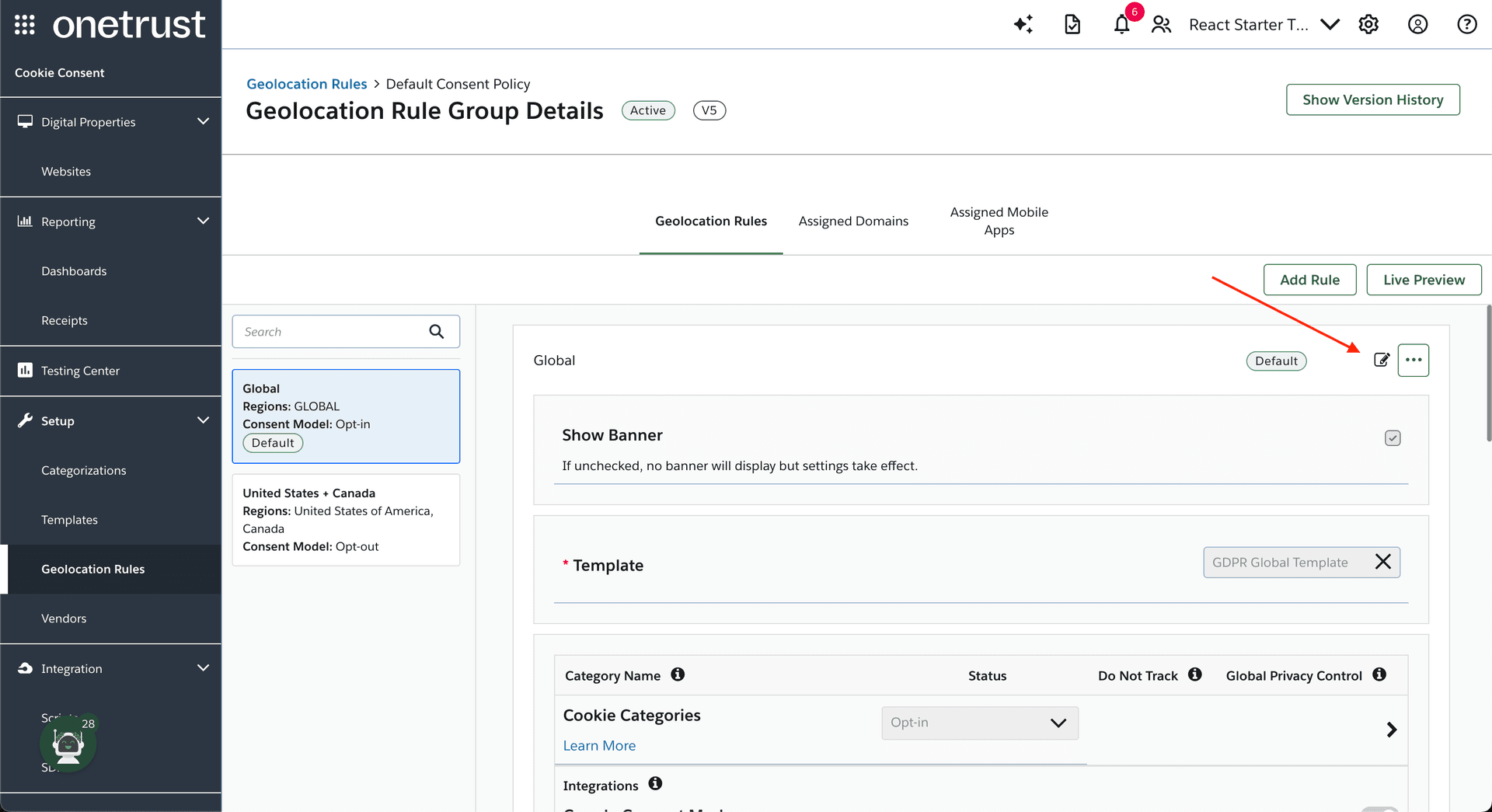Open the notifications bell
1492x812 pixels.
1121,25
